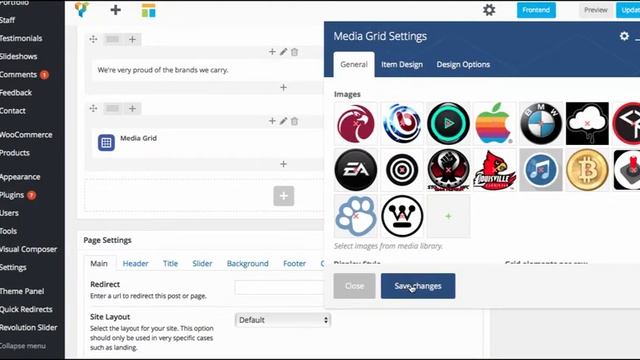This screenshot has width=640, height=360.
Task: Select the Louisville Cardinals logo thumbnail
Action: (495, 170)
